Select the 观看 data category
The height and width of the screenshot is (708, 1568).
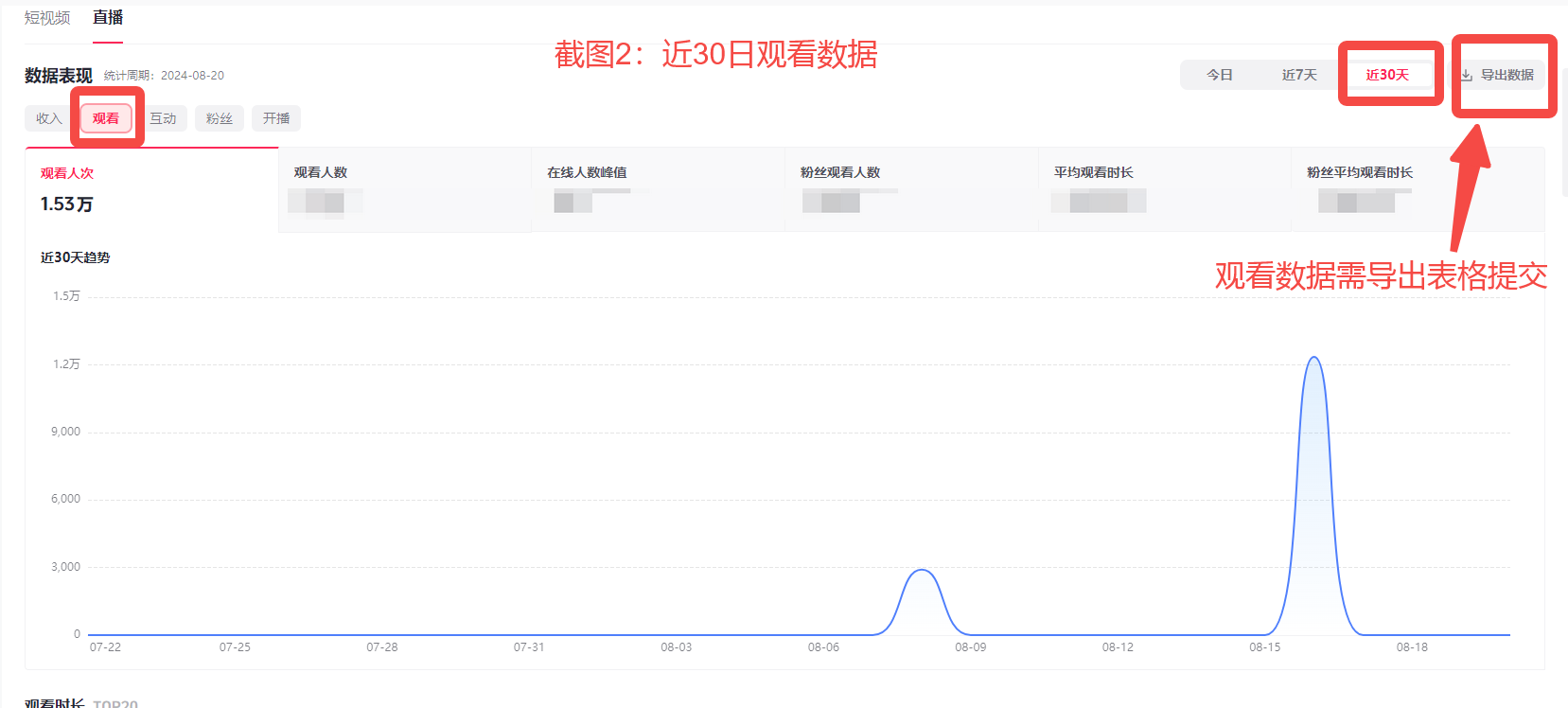pyautogui.click(x=106, y=118)
